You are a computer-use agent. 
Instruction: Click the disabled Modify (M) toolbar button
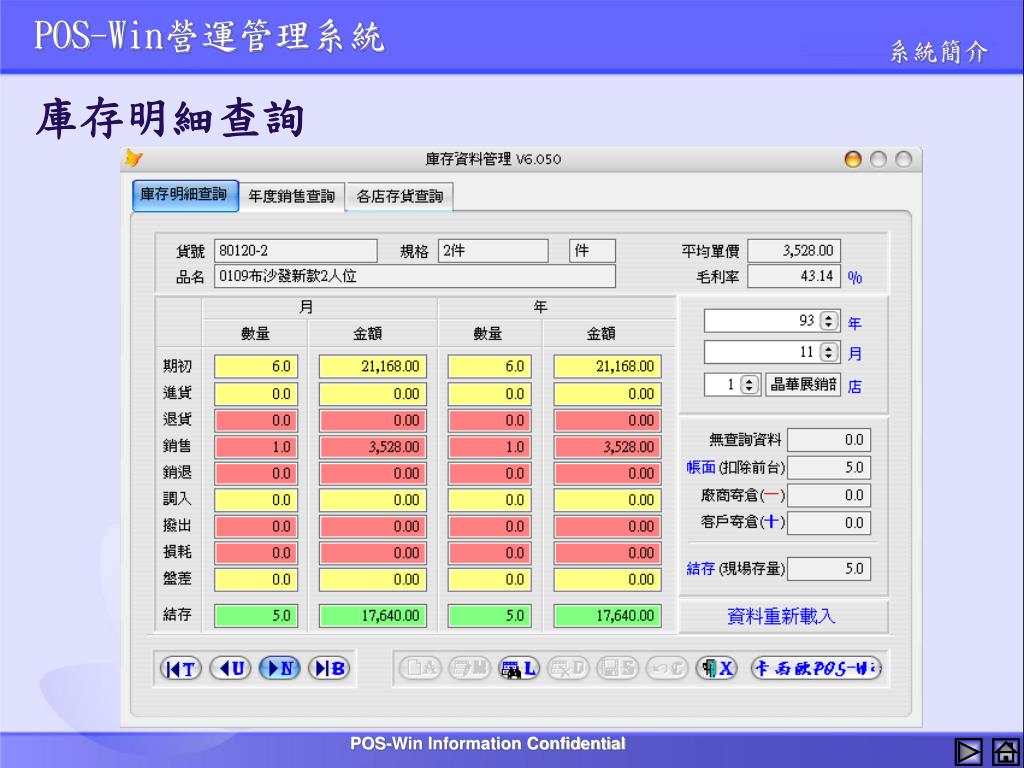tap(470, 669)
